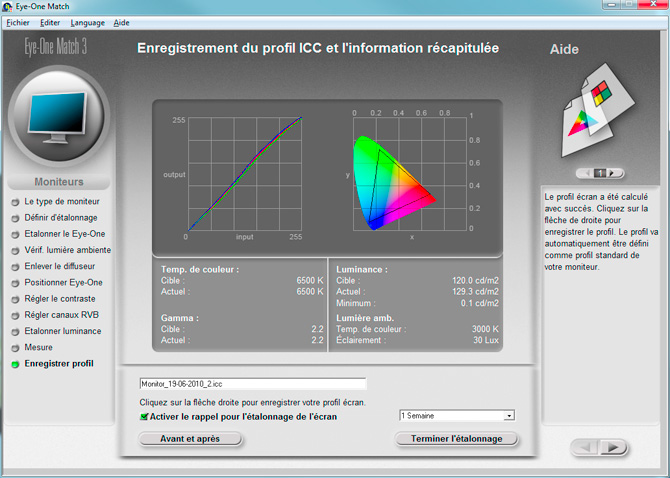Click bullet beside Positionner Eye-One
This screenshot has width=670, height=478.
pos(15,283)
